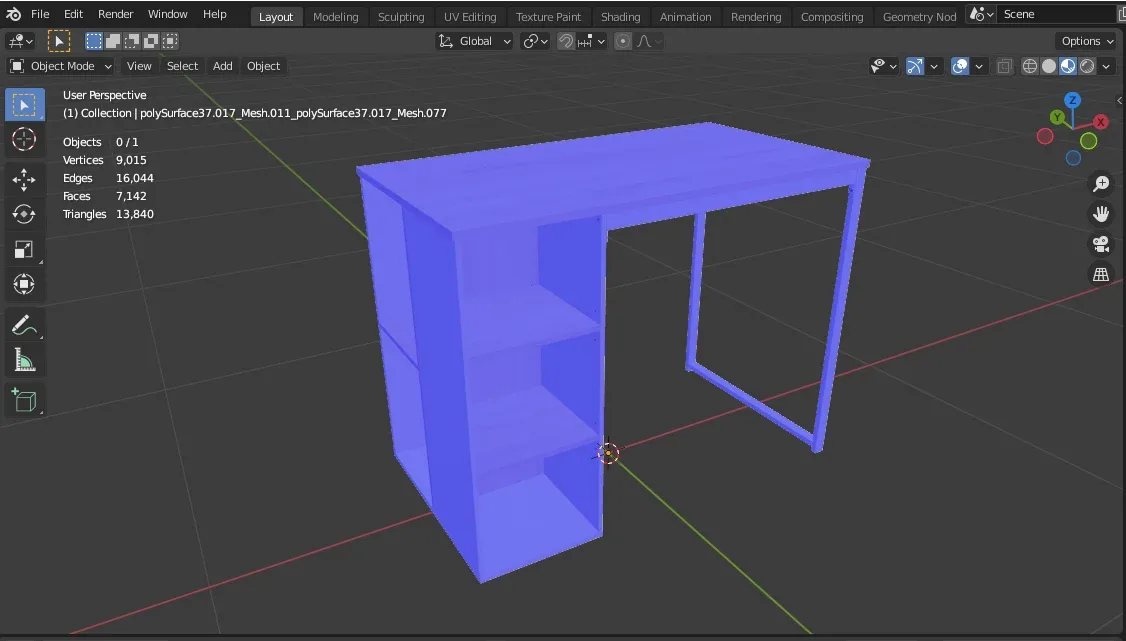Click the Zoom magnifier icon beside the viewport
Image resolution: width=1126 pixels, height=641 pixels.
tap(1100, 183)
